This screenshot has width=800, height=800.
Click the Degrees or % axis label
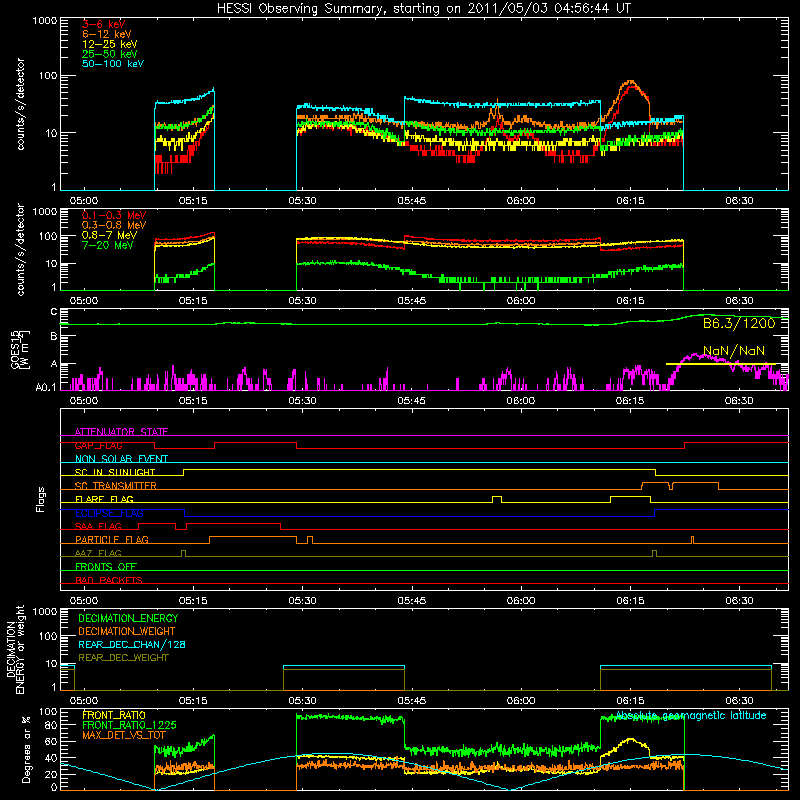tap(27, 749)
